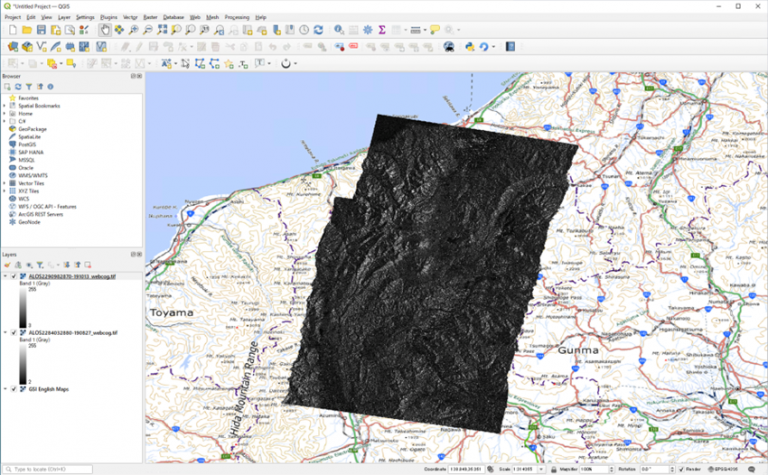The image size is (768, 475).
Task: Click the Temporal Controller clock icon
Action: pyautogui.click(x=304, y=30)
